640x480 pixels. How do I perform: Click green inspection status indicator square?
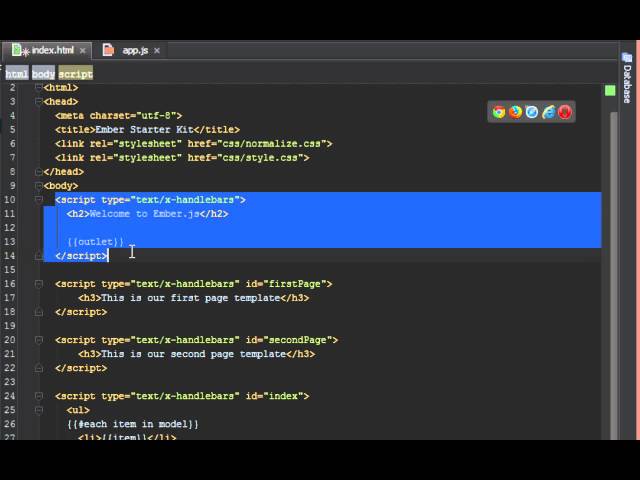[x=610, y=90]
